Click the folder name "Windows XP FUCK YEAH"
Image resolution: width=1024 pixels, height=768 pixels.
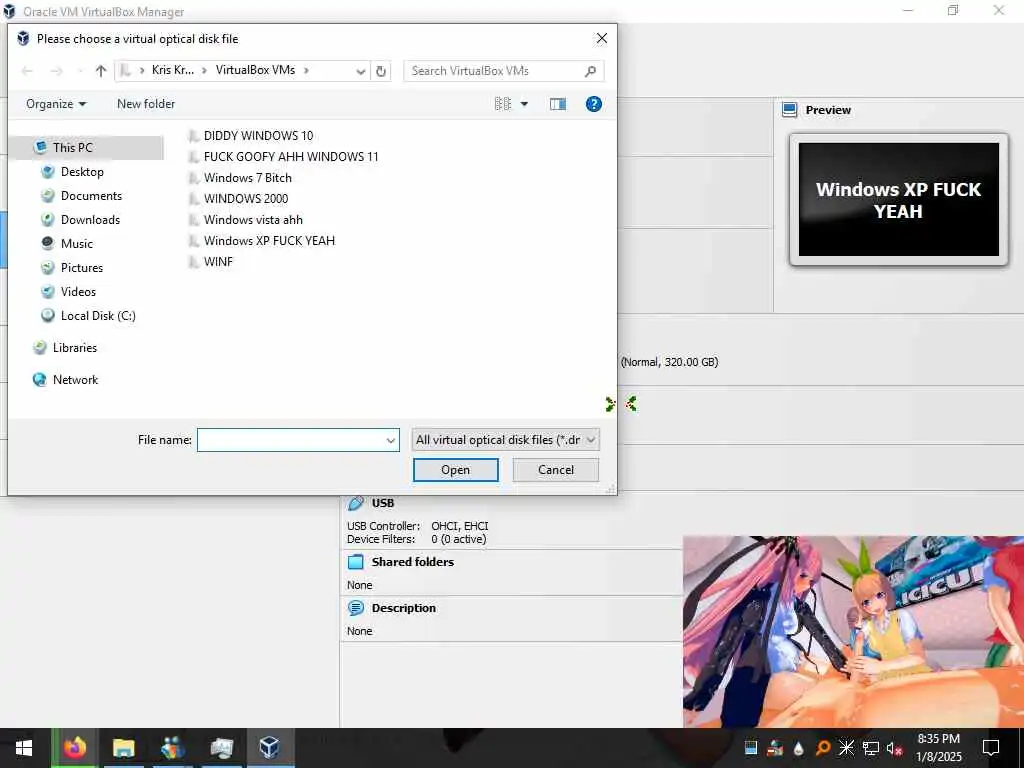point(269,240)
